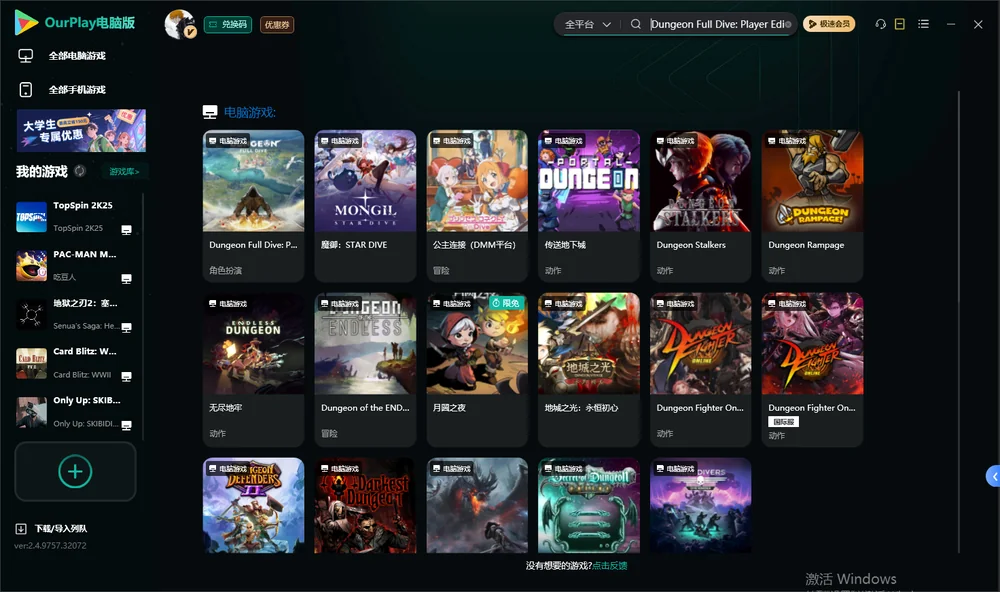The height and width of the screenshot is (592, 1000).
Task: Click the 优惠券 coupon button
Action: click(277, 25)
